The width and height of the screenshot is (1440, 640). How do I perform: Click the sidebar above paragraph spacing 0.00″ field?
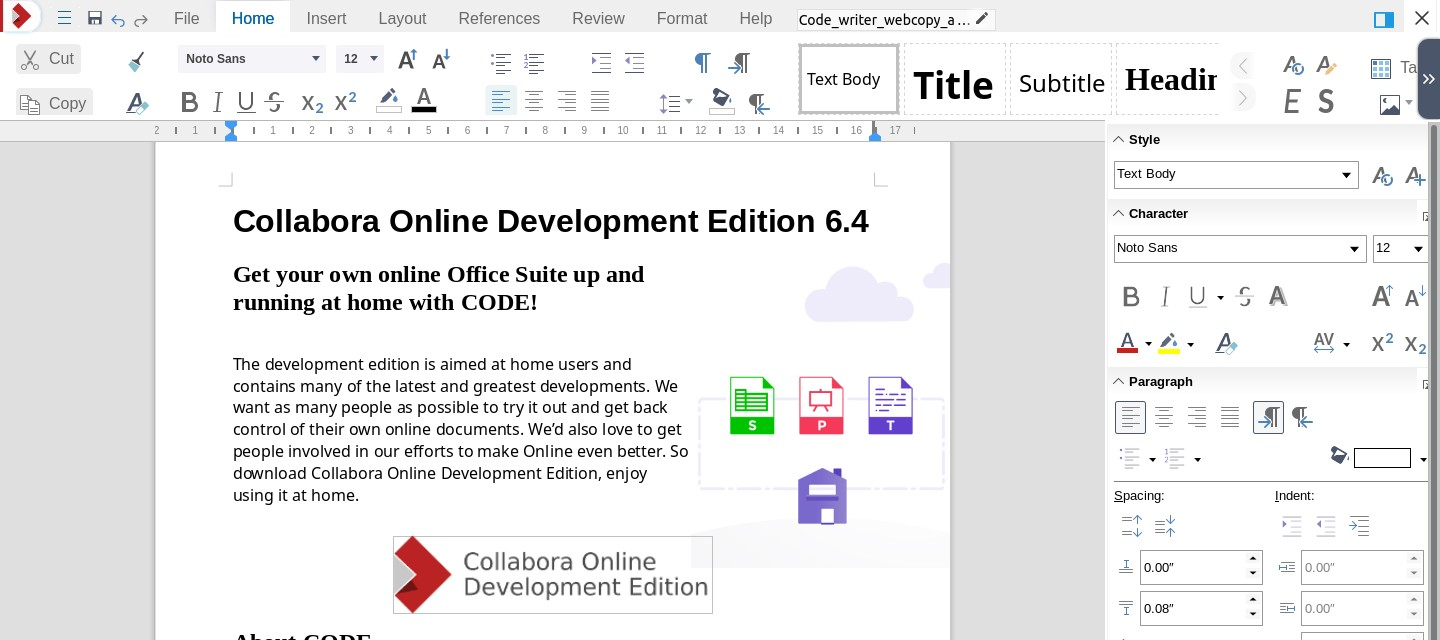click(x=1201, y=568)
